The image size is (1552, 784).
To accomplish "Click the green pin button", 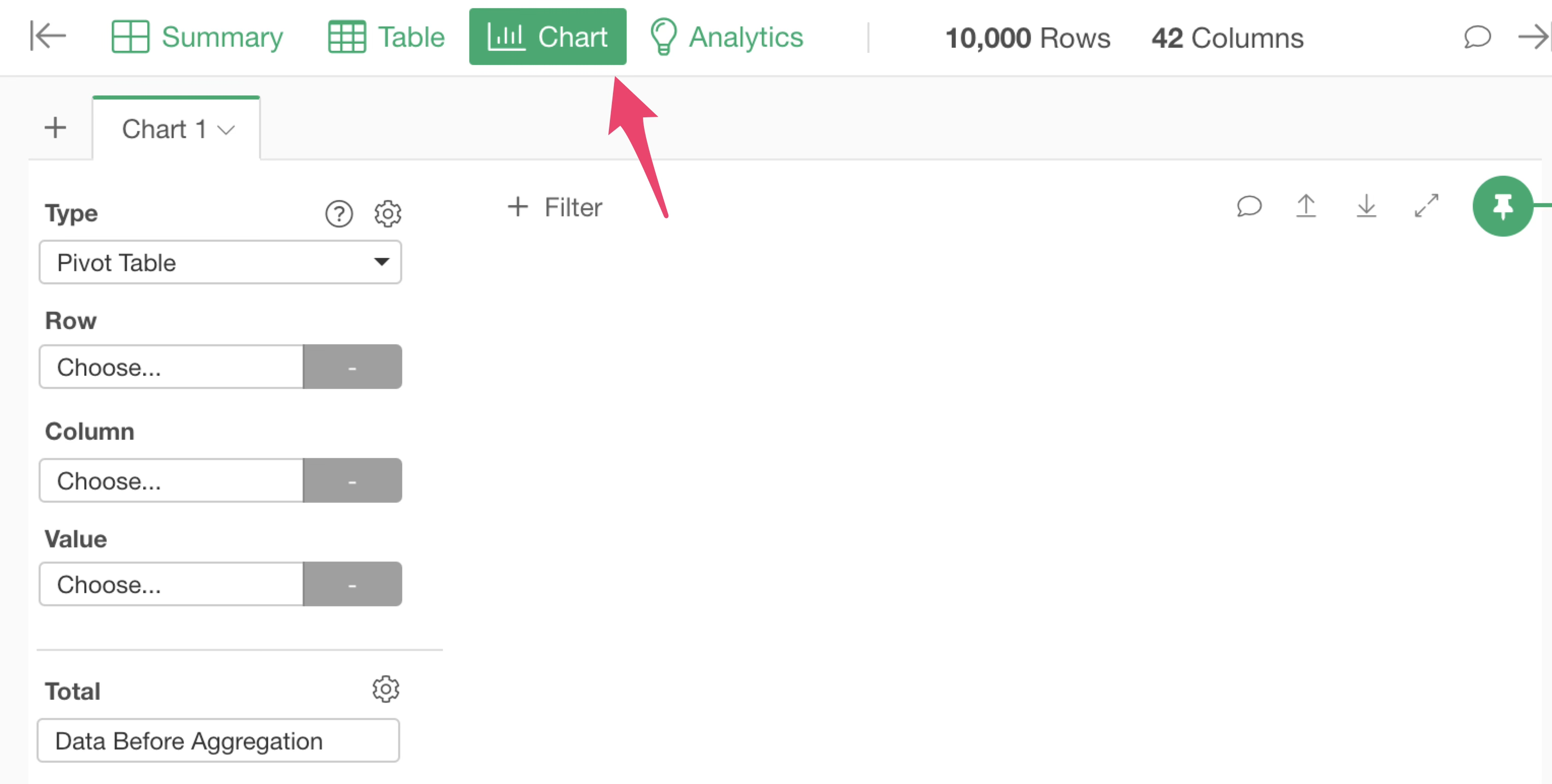I will [x=1503, y=206].
